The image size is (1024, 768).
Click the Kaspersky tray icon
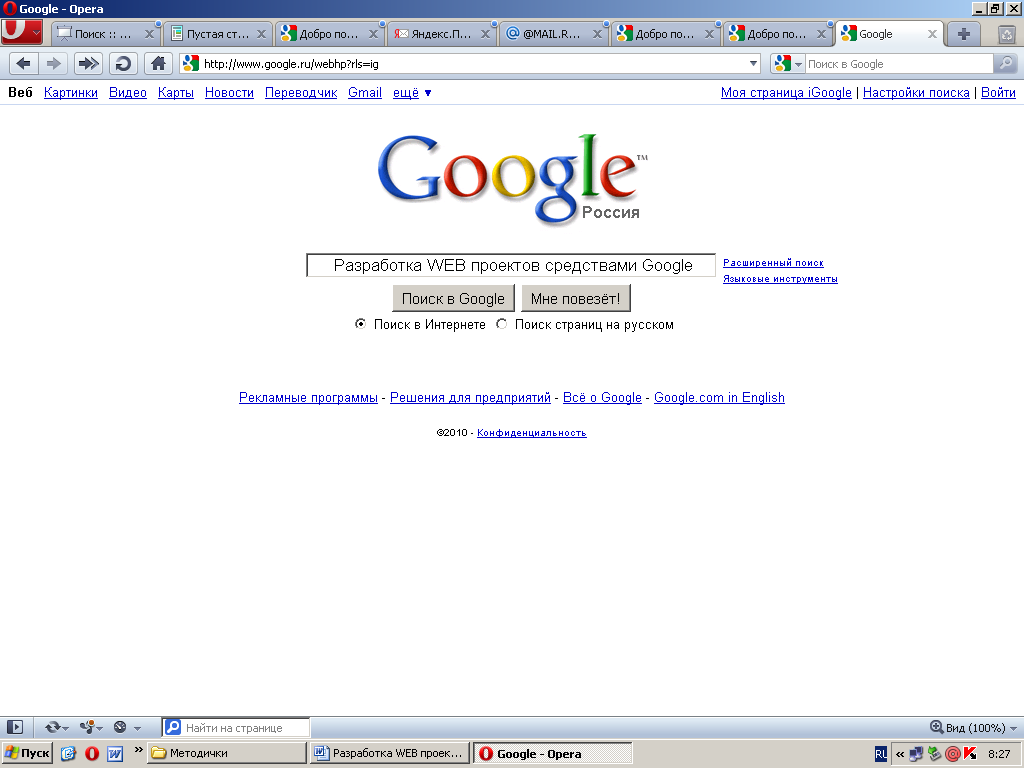click(970, 754)
